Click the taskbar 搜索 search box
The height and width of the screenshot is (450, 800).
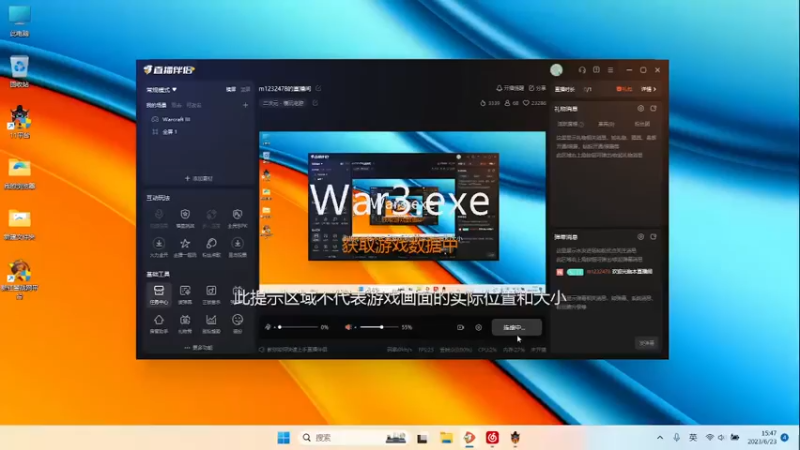pyautogui.click(x=353, y=438)
